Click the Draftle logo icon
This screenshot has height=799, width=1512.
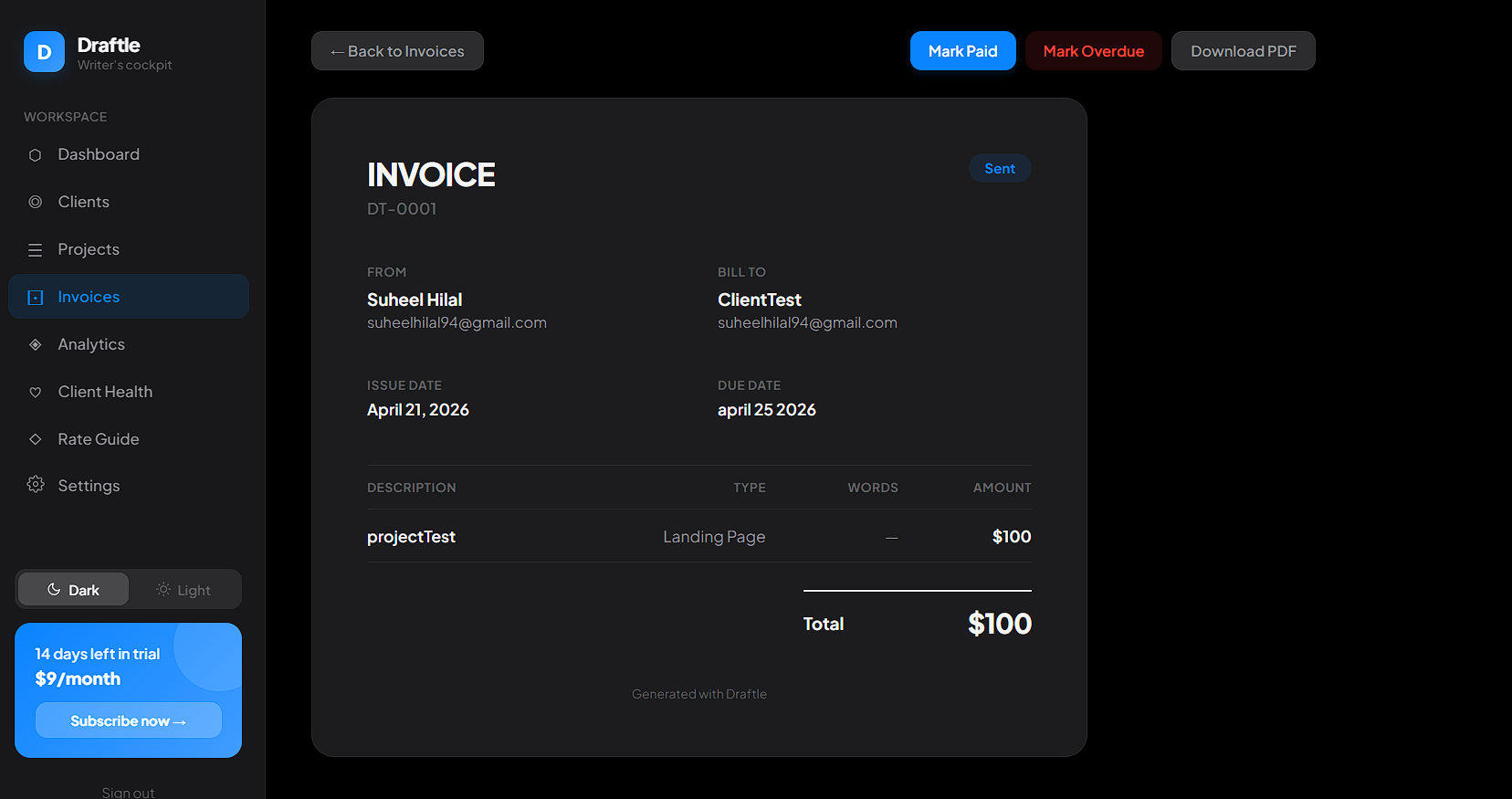tap(44, 52)
